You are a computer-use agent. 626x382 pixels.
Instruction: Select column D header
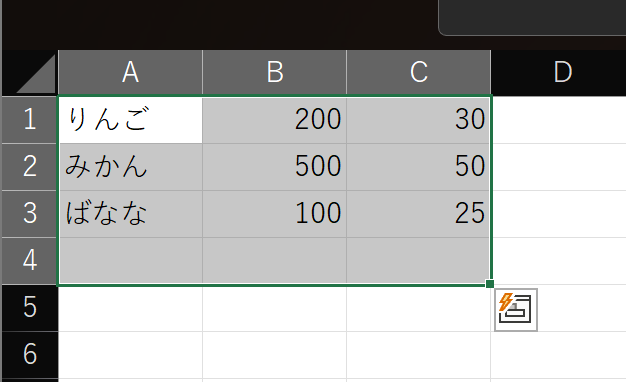point(559,72)
